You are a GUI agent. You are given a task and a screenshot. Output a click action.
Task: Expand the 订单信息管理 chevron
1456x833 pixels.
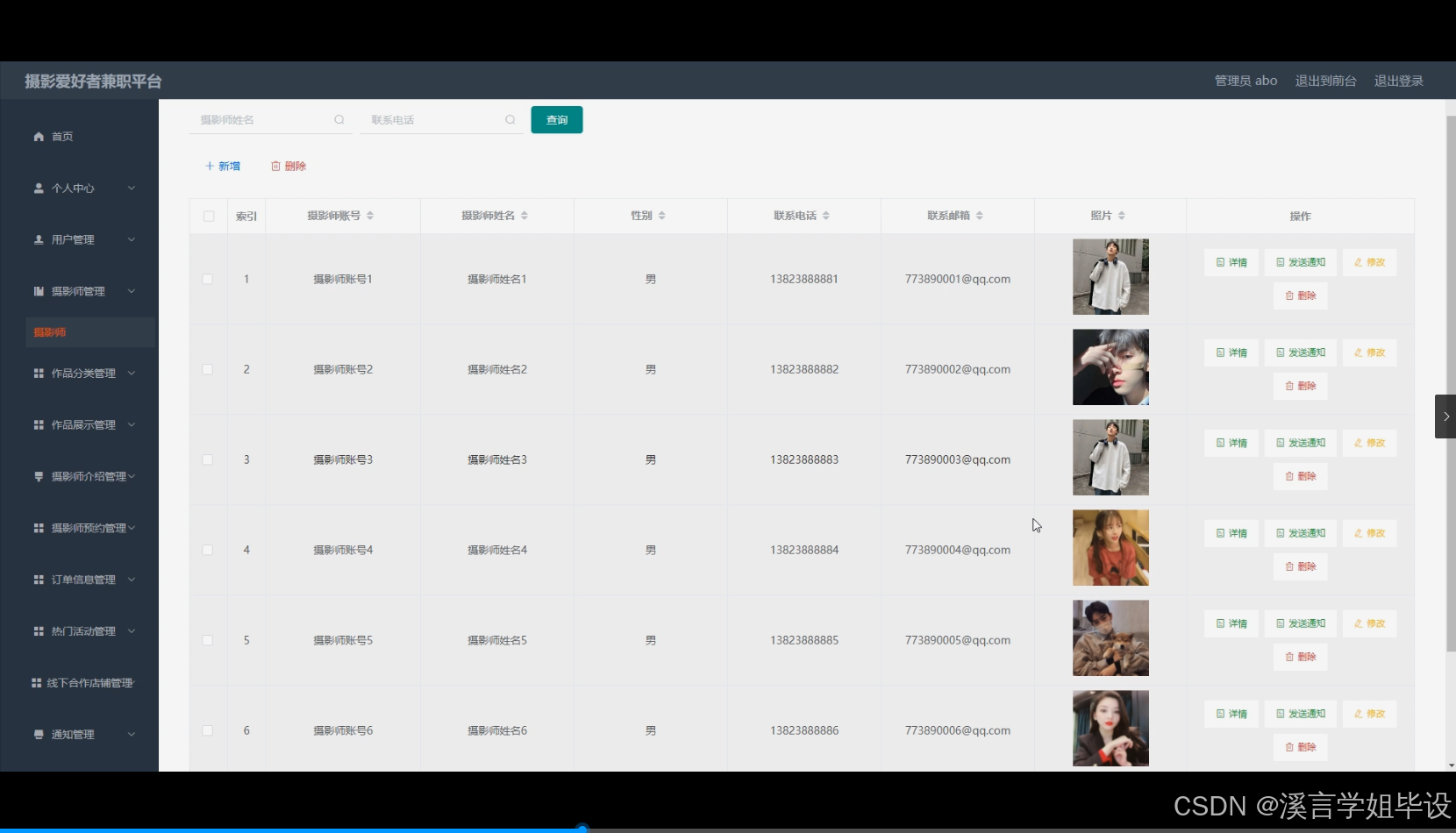(132, 580)
